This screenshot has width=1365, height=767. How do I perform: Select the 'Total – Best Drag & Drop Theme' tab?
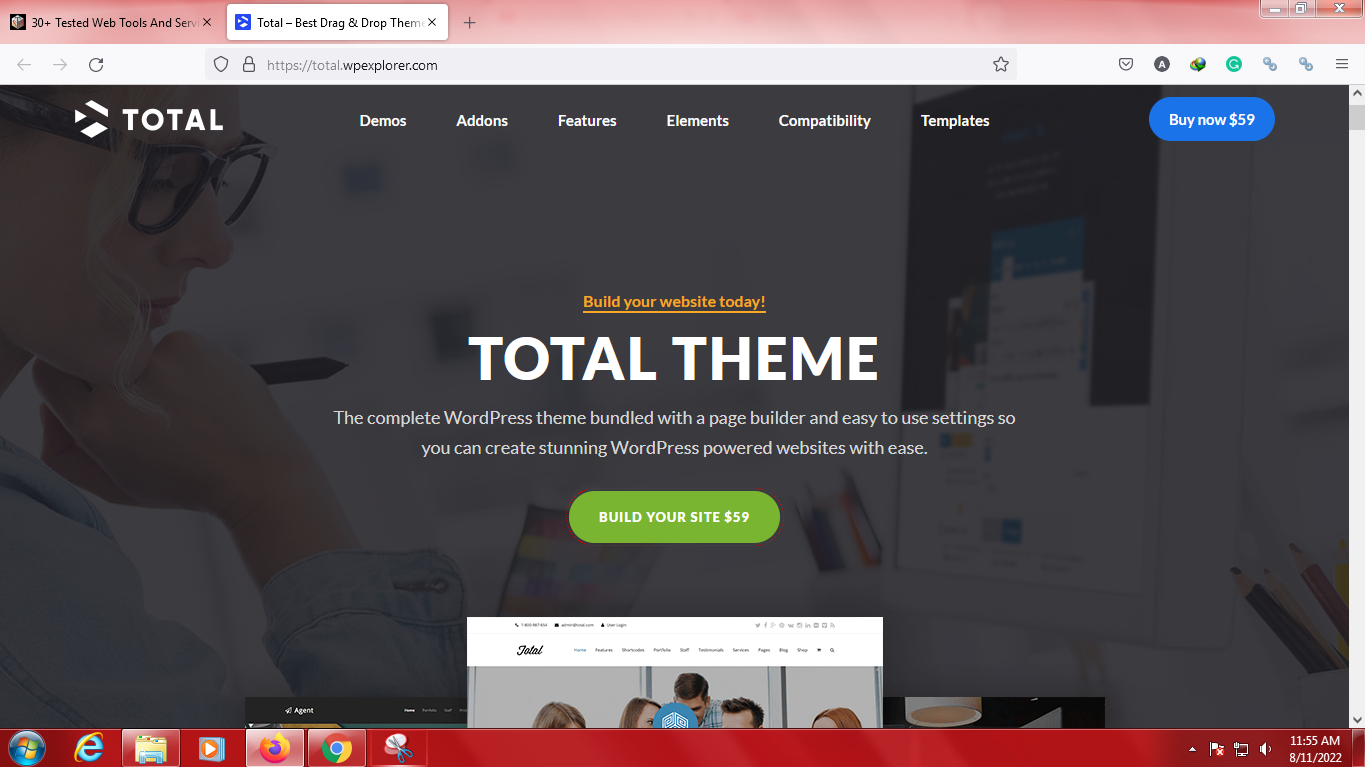[337, 22]
